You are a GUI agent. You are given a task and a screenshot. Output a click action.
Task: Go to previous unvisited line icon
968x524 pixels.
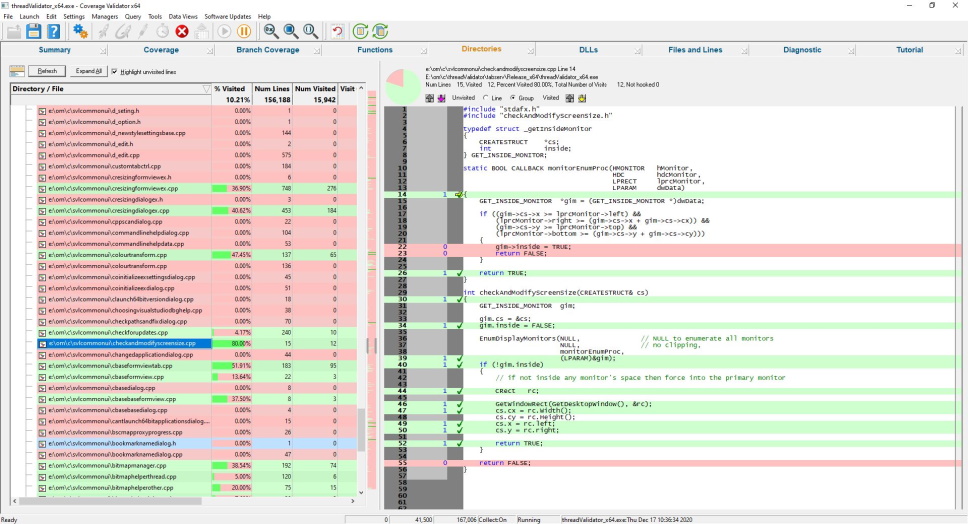click(430, 98)
